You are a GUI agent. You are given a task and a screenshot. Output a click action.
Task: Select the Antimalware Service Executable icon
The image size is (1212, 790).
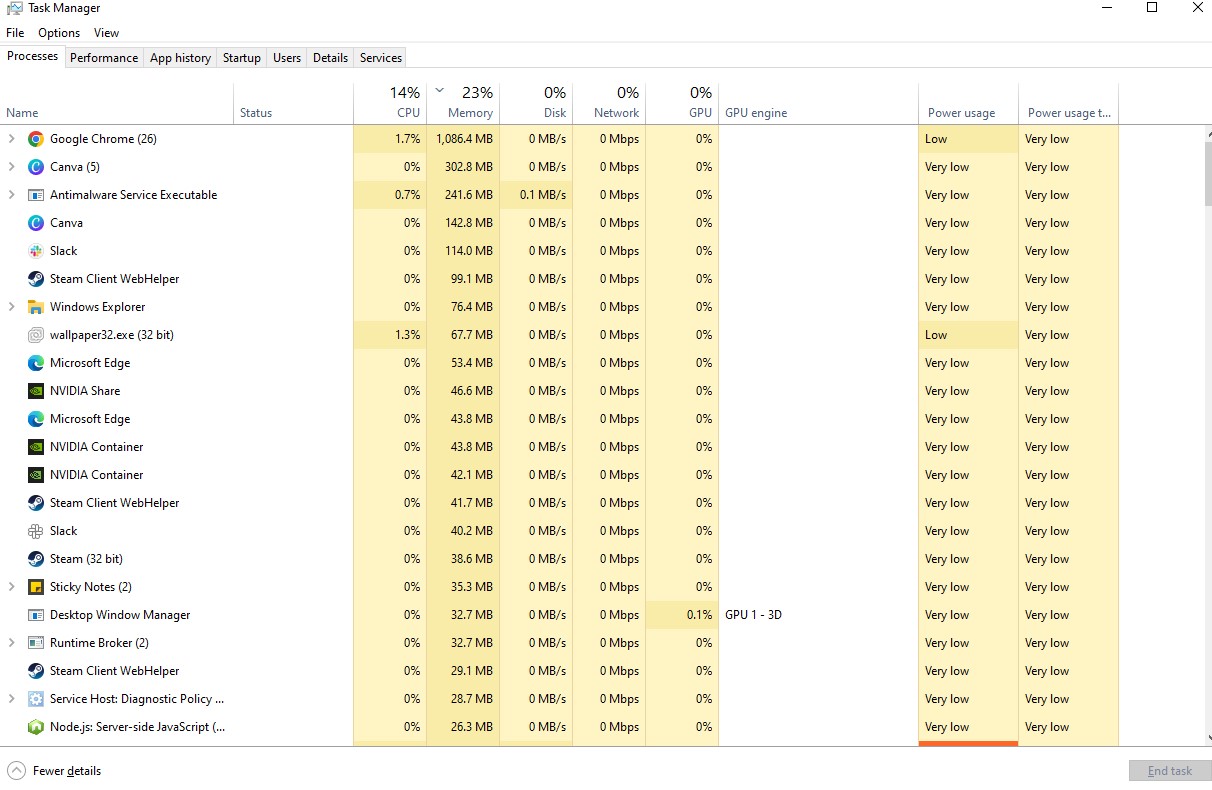pyautogui.click(x=36, y=195)
